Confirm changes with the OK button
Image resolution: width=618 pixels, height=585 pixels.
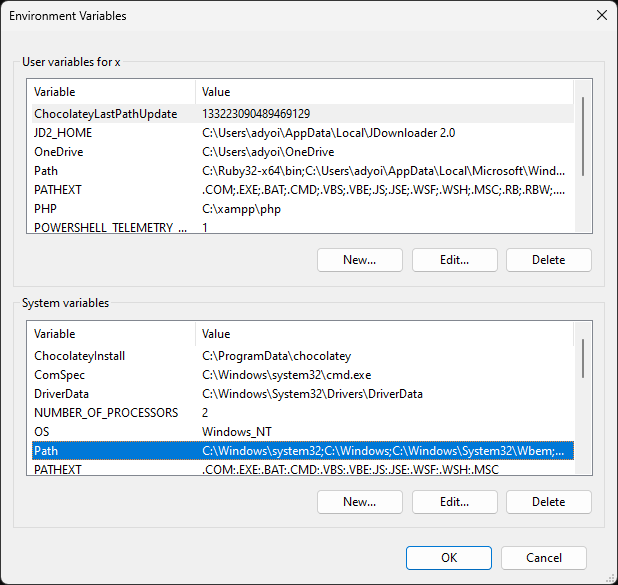click(x=449, y=558)
